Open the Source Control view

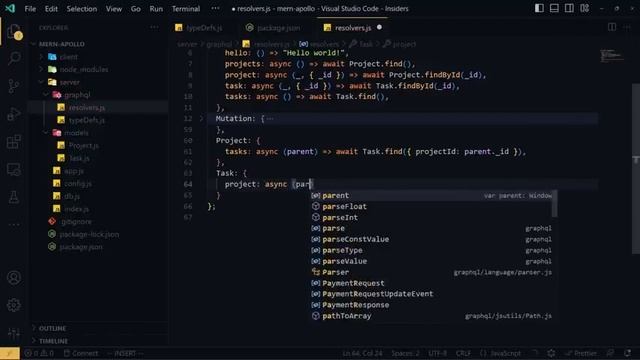click(13, 86)
